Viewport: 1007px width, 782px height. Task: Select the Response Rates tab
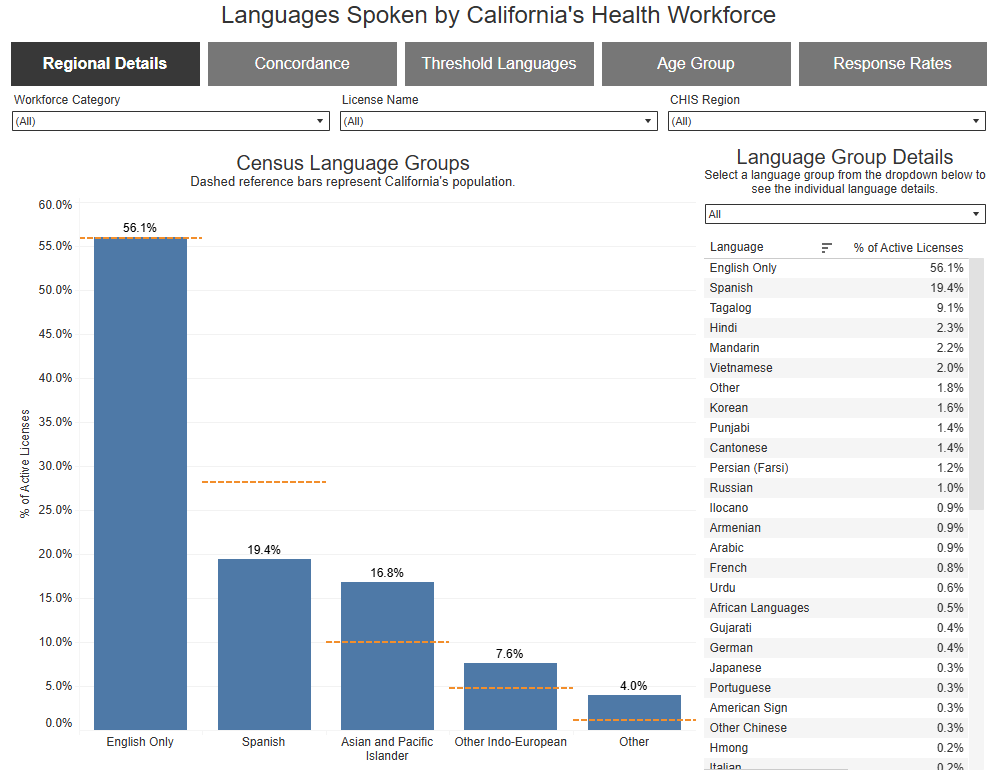(892, 64)
